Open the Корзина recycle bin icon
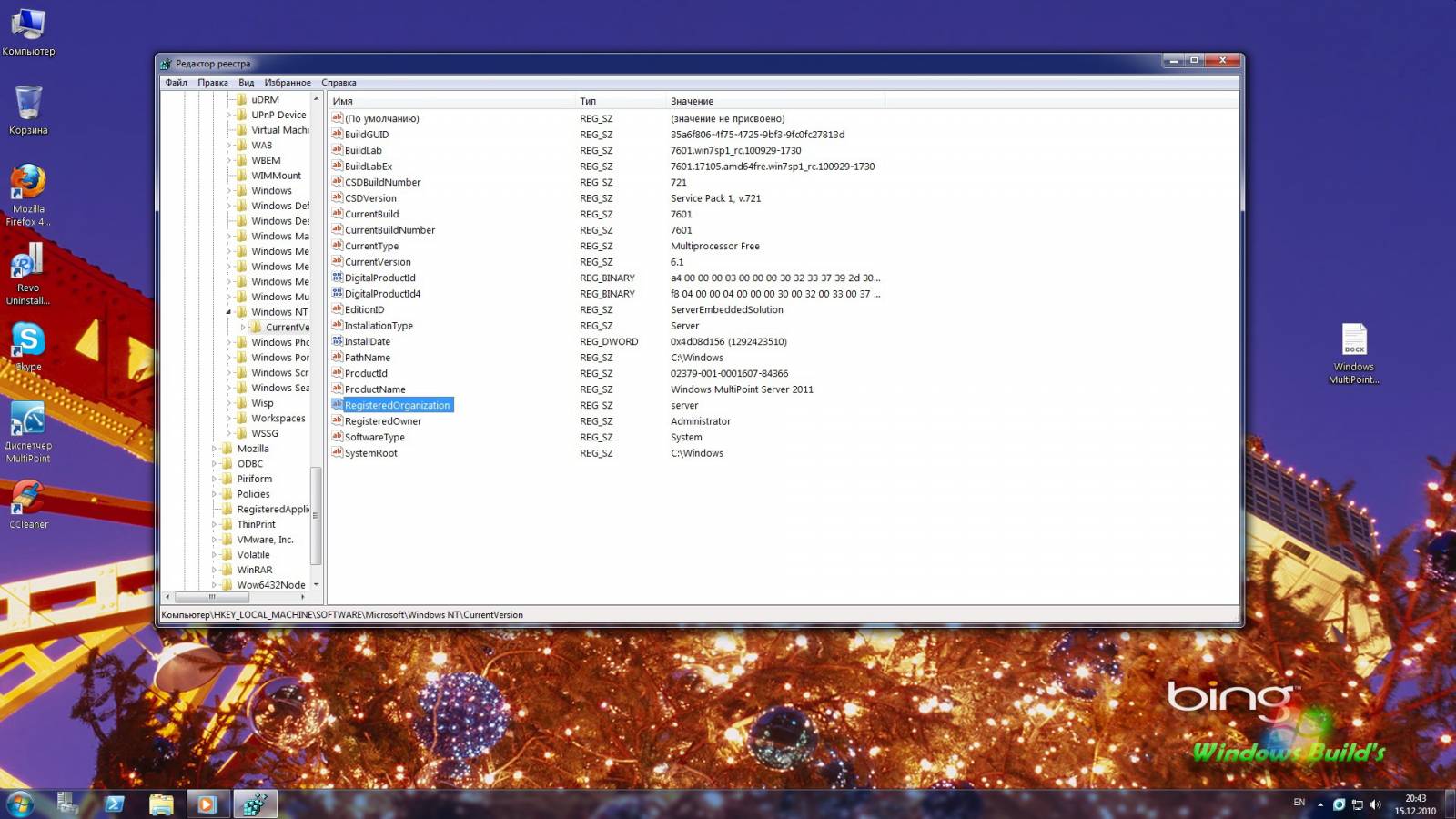Screen dimensions: 1456x819 28,110
